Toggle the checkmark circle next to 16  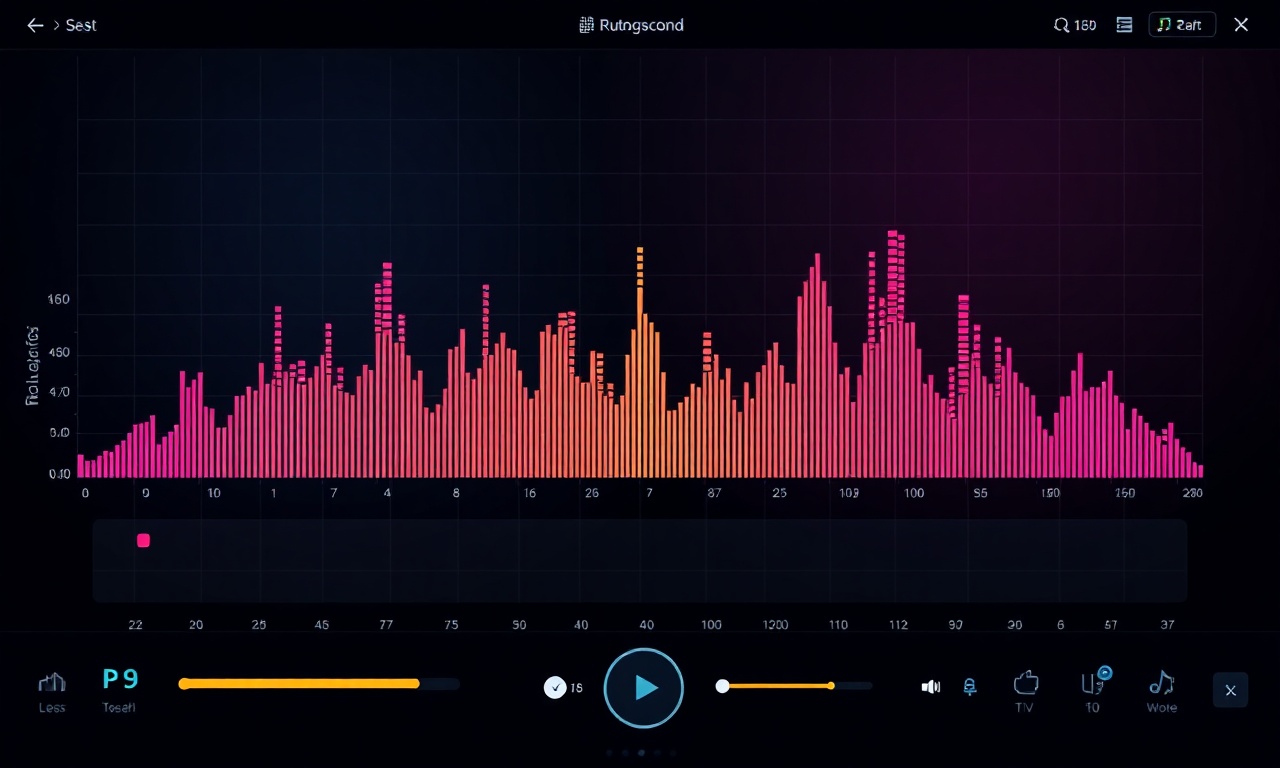[x=555, y=687]
